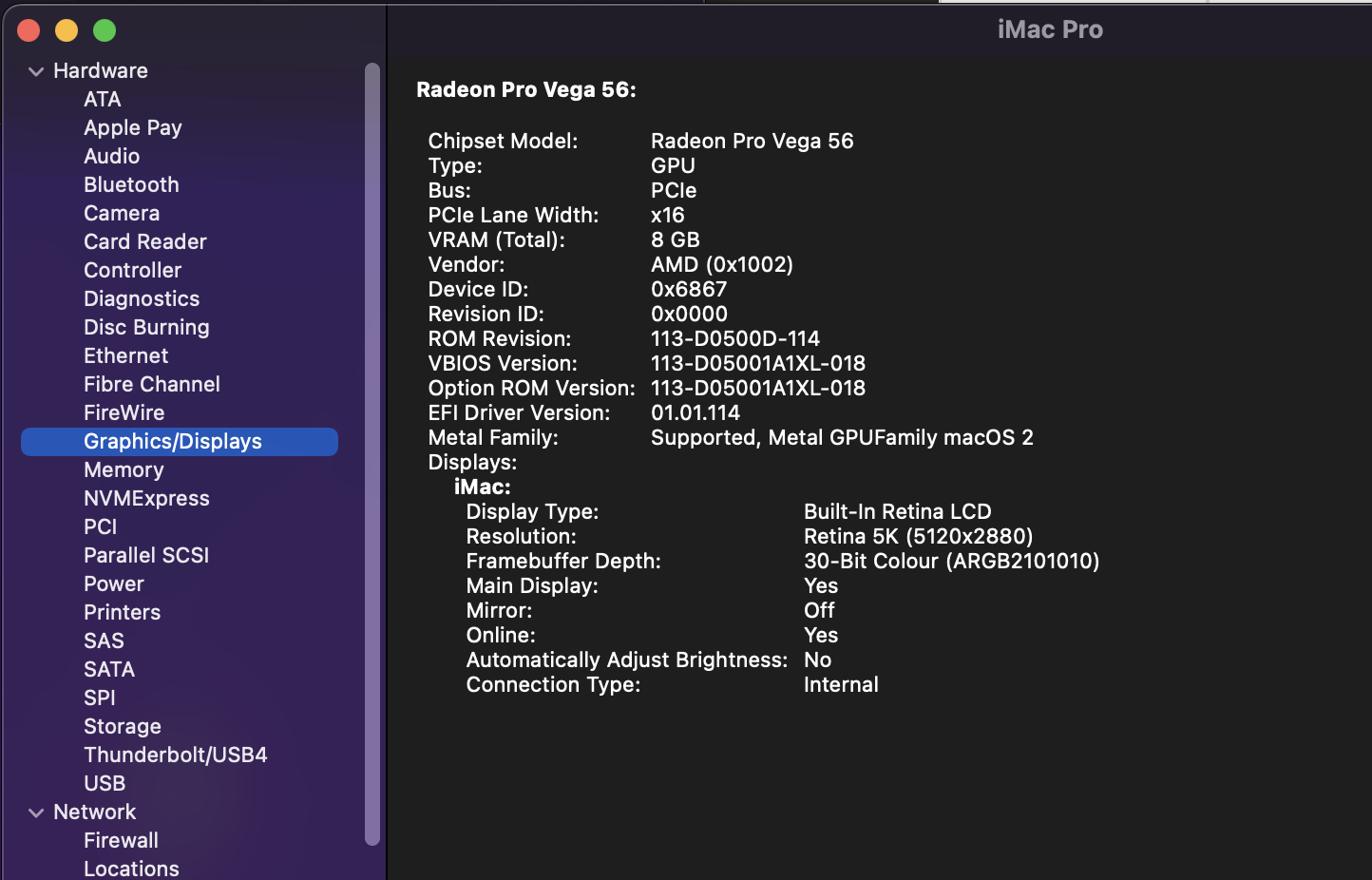This screenshot has height=880, width=1372.
Task: Select Device ID value 0x6867
Action: (x=688, y=289)
